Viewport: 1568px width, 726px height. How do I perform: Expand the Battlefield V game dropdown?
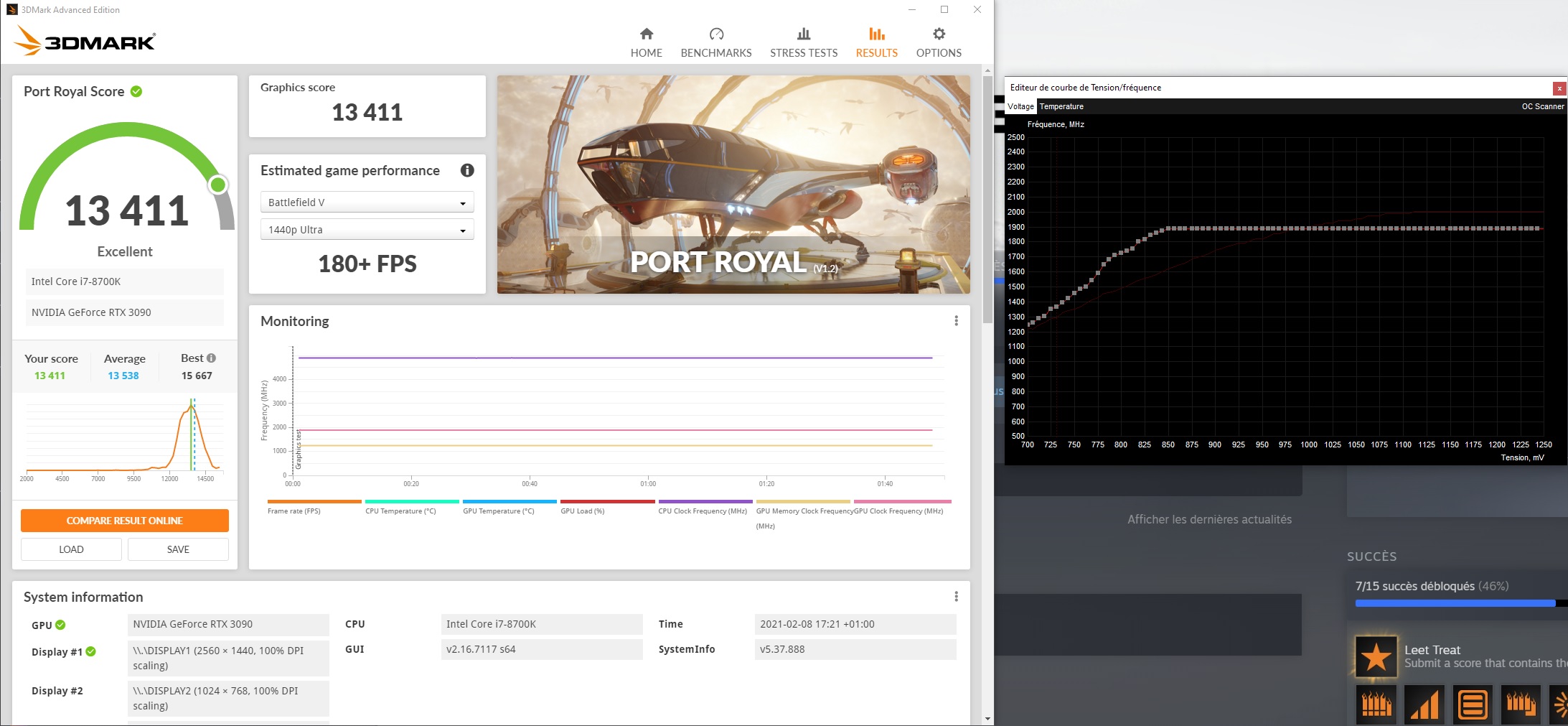367,203
